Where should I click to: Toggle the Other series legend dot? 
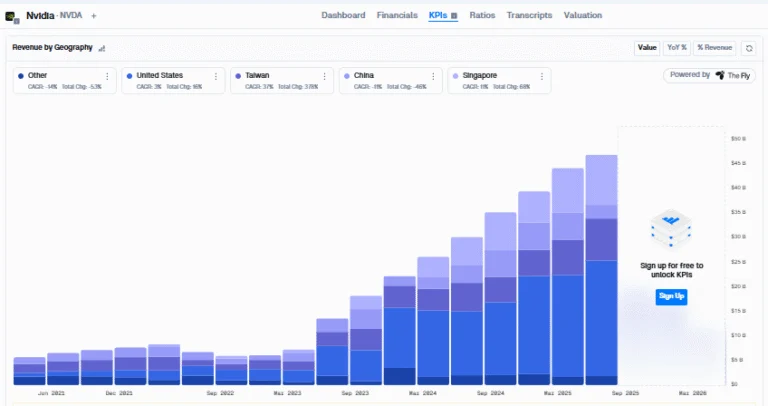tap(21, 76)
